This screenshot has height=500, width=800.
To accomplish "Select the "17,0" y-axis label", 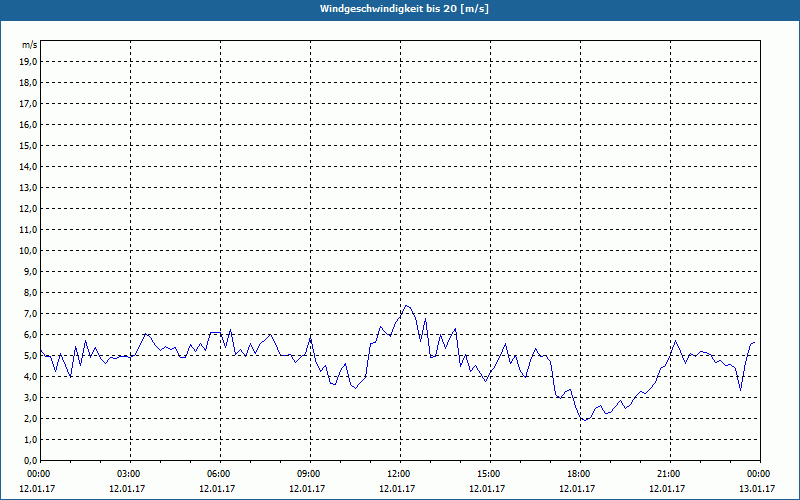I will 28,104.
